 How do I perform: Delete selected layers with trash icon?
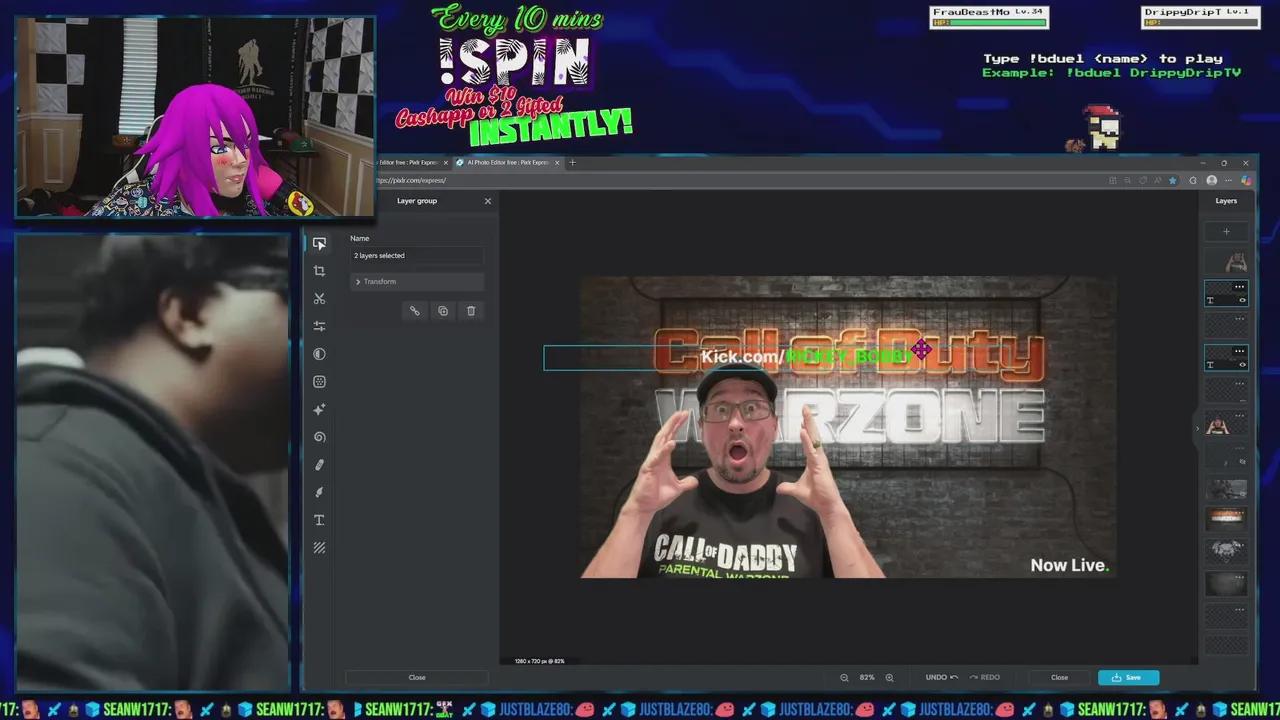click(x=471, y=311)
